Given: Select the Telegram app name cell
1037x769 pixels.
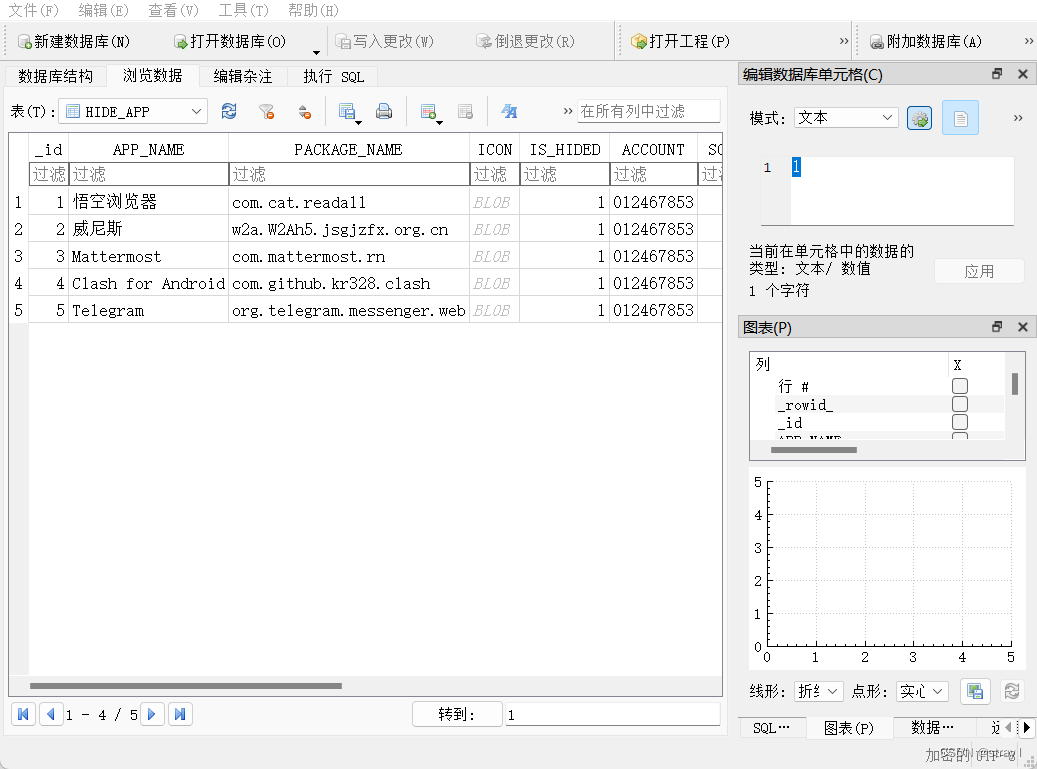Looking at the screenshot, I should pos(149,310).
